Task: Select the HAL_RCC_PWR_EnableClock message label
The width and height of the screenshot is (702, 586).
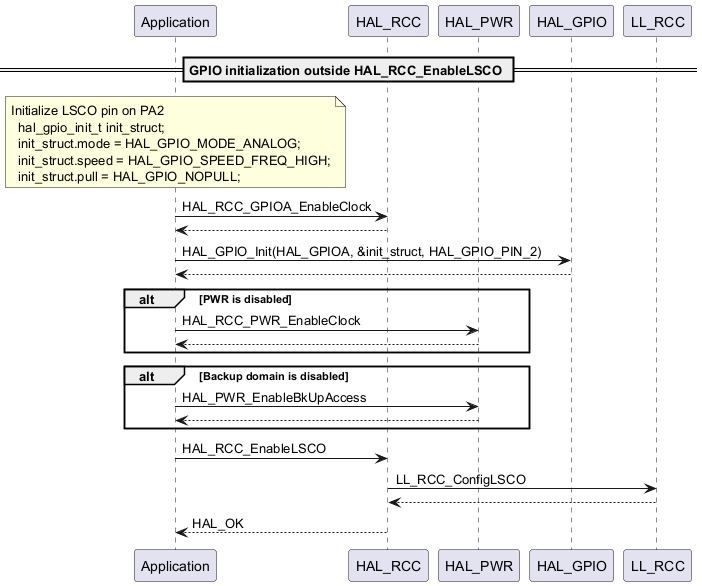Action: [x=271, y=320]
